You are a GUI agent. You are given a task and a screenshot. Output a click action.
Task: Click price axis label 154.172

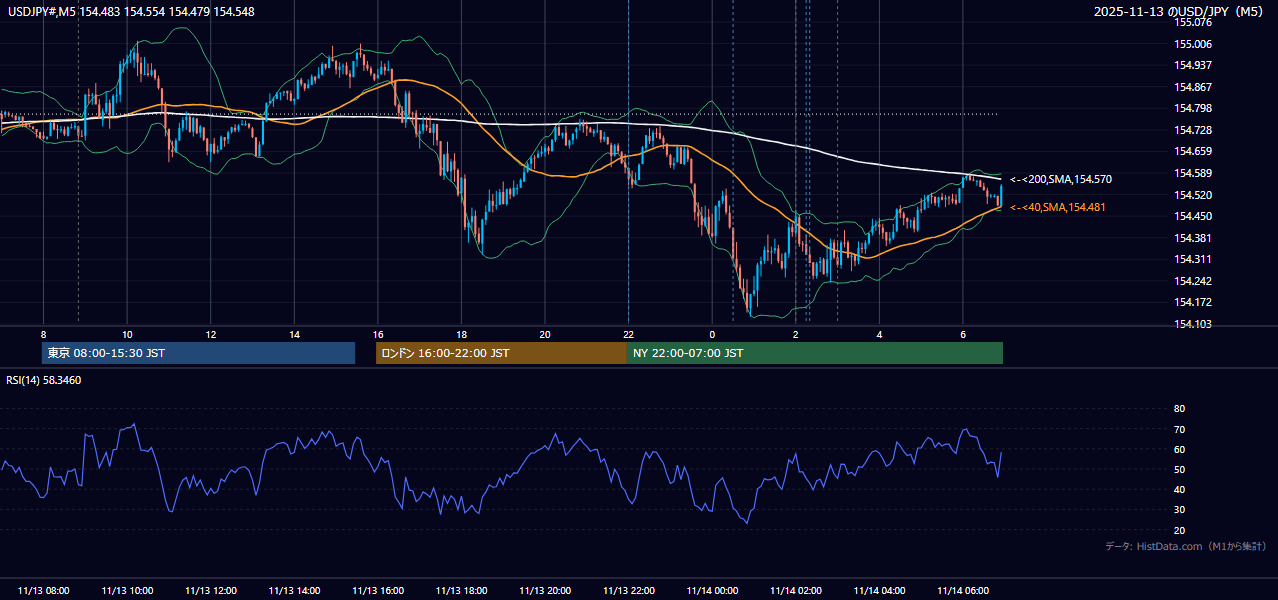[1193, 302]
